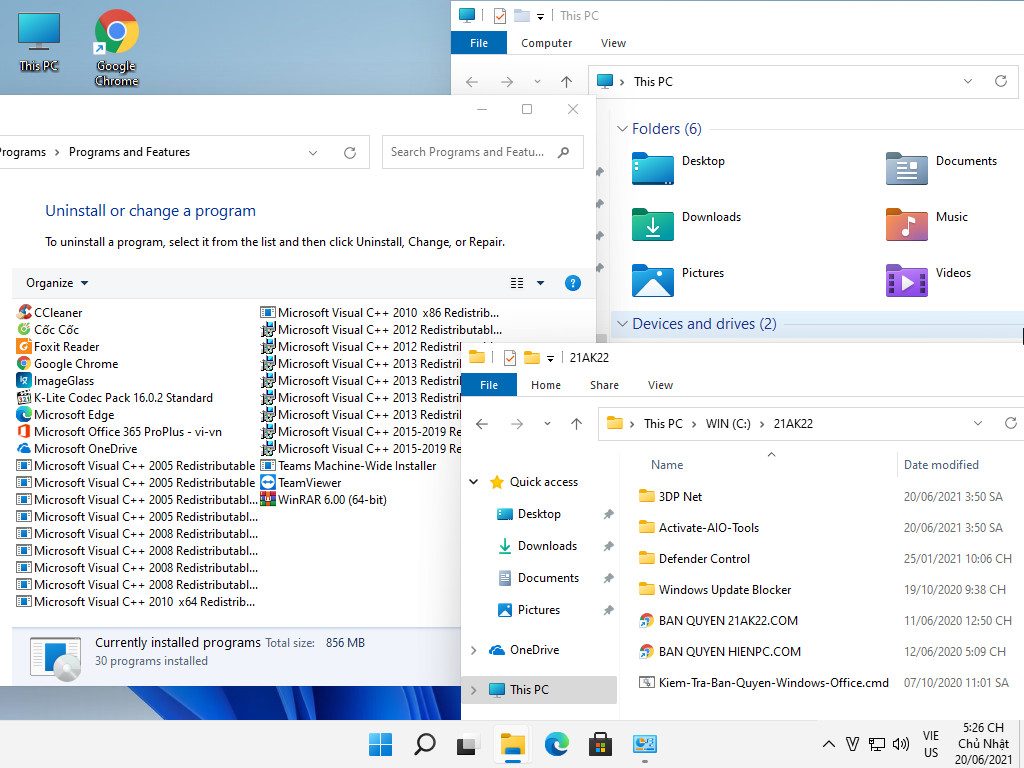Click the search magnifier in Programs and Features
1024x768 pixels.
pos(564,152)
